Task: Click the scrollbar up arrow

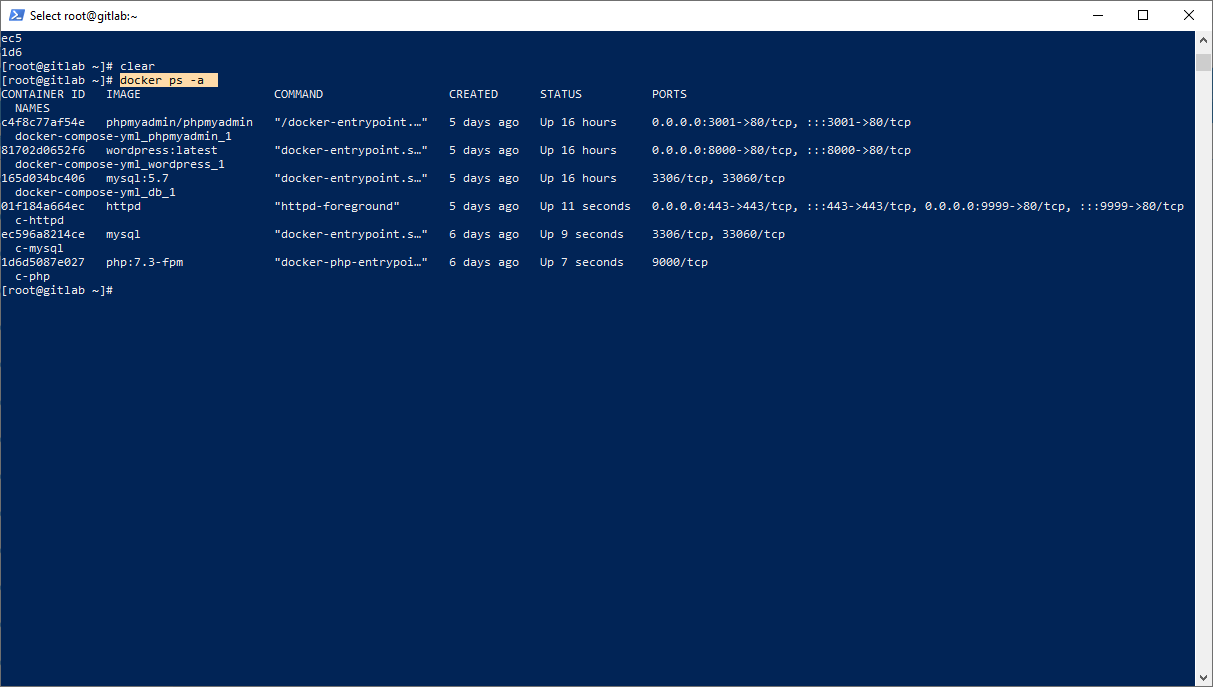Action: click(1203, 39)
